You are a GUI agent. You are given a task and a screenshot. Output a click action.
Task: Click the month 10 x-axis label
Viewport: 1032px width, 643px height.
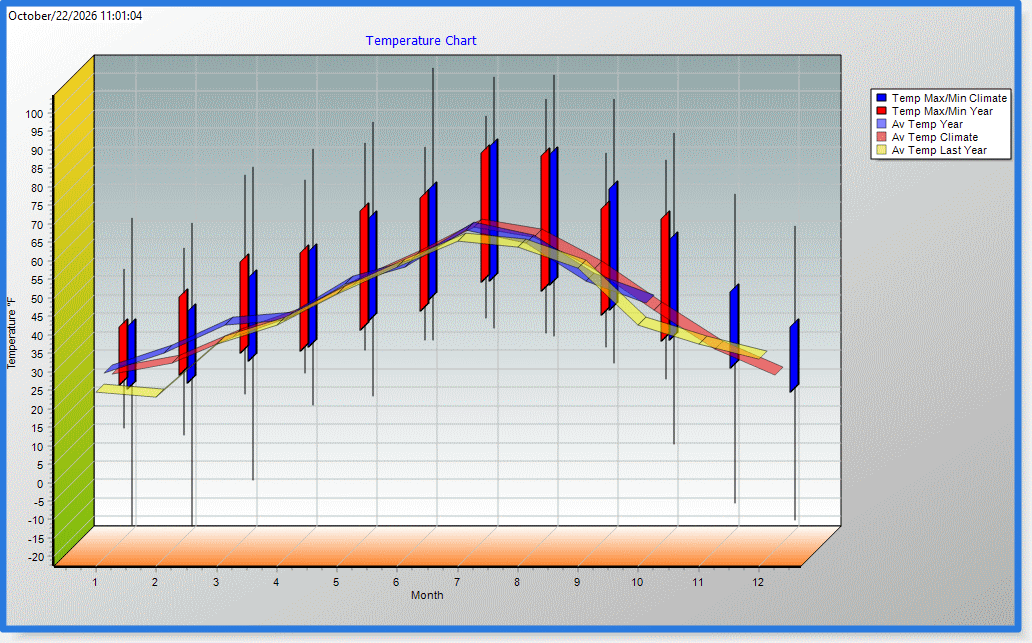[x=637, y=582]
